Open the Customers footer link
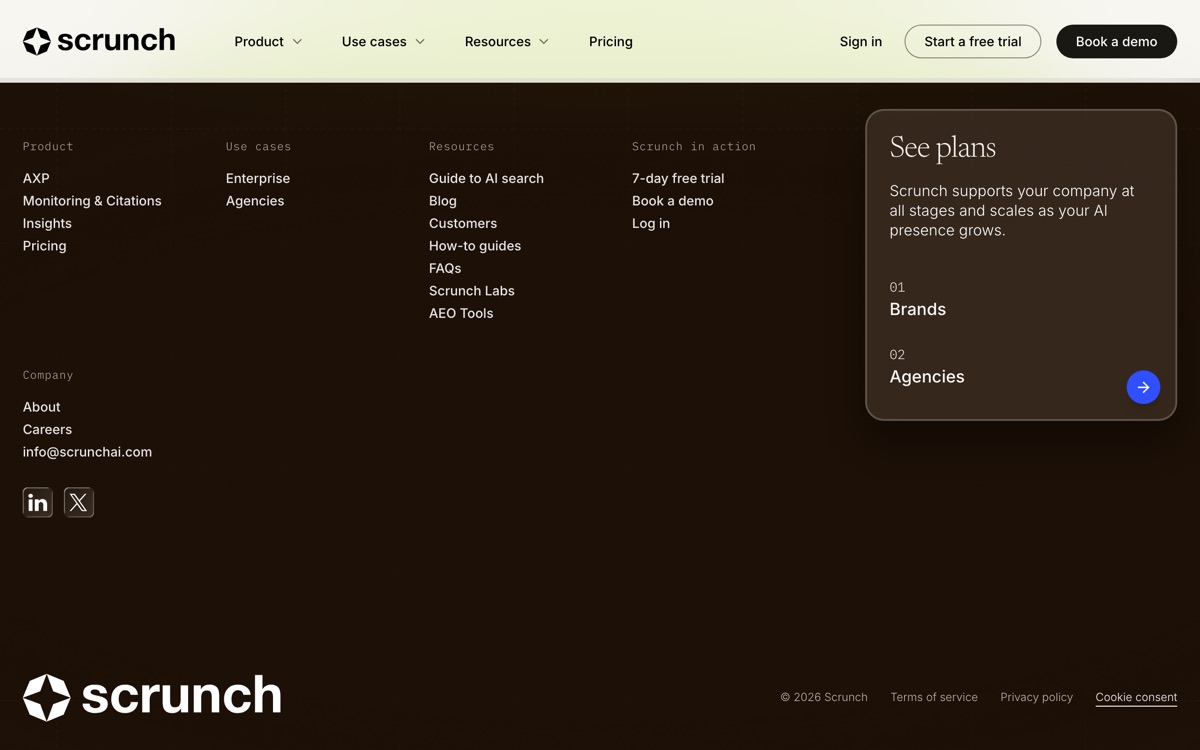The width and height of the screenshot is (1200, 750). point(463,223)
